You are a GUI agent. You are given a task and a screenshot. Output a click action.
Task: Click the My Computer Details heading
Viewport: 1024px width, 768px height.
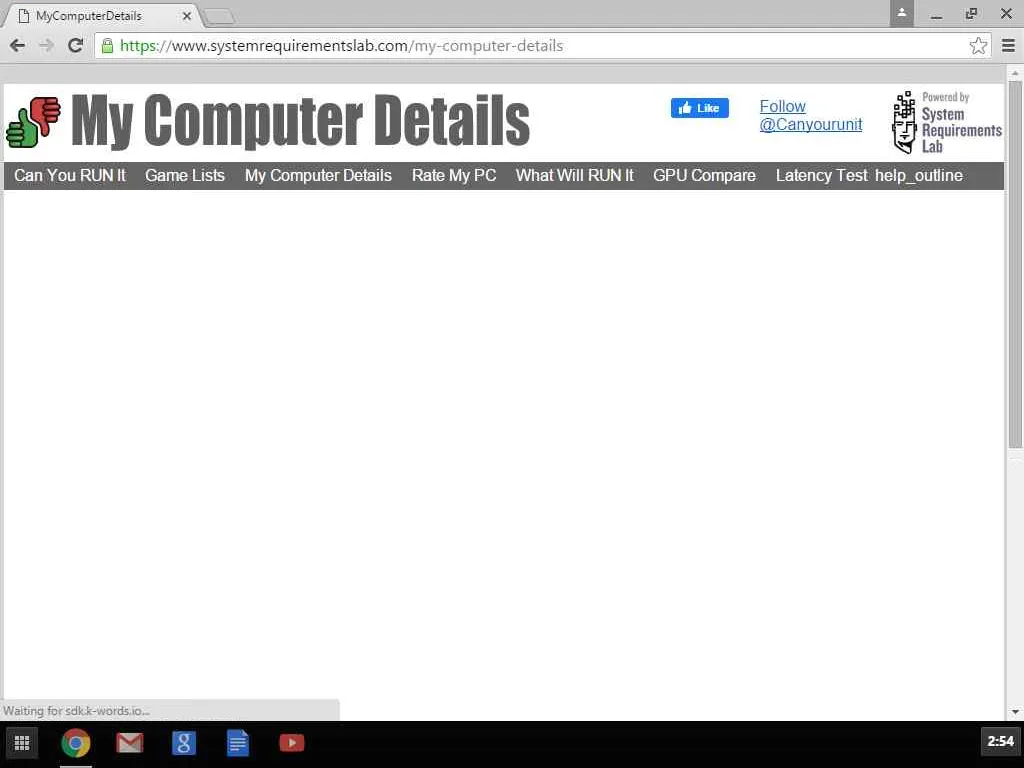(x=300, y=121)
